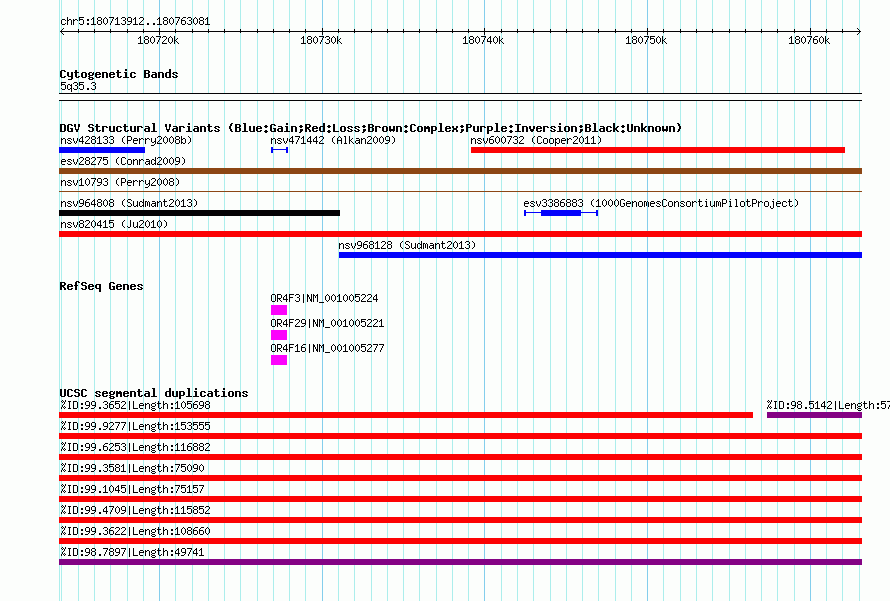Click the DGV Structural Variants track title
Image resolution: width=890 pixels, height=601 pixels.
click(x=371, y=128)
